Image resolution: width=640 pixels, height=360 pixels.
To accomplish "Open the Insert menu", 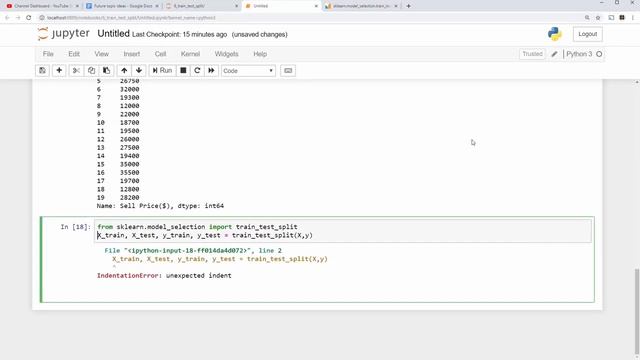I will click(131, 54).
